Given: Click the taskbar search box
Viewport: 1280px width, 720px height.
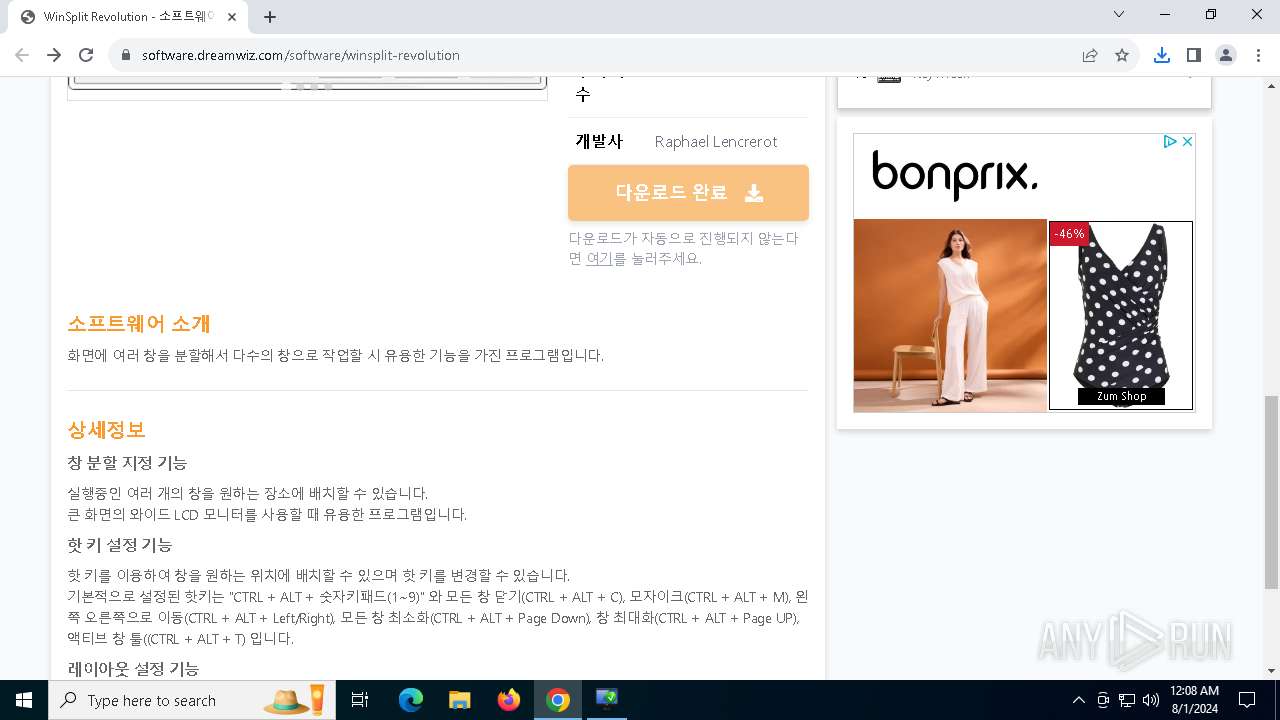Looking at the screenshot, I should click(x=191, y=700).
